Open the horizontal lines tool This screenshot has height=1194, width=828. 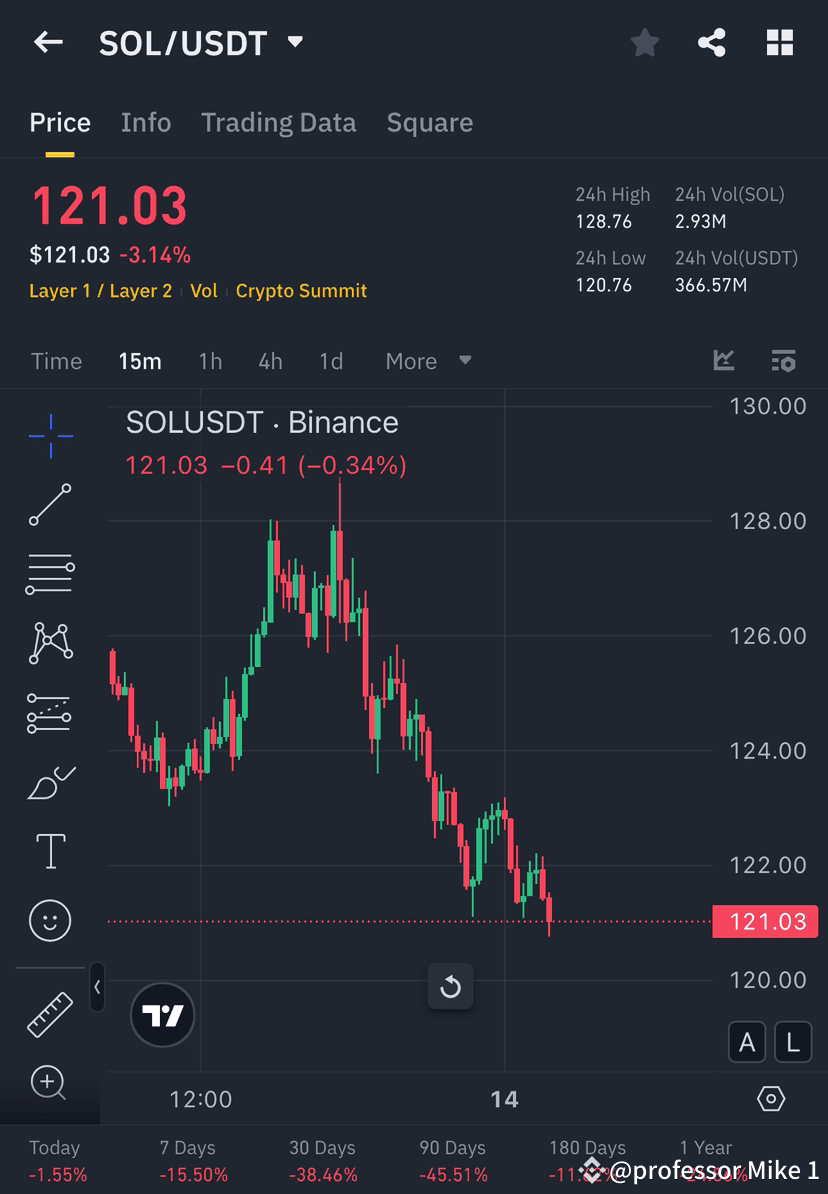50,574
